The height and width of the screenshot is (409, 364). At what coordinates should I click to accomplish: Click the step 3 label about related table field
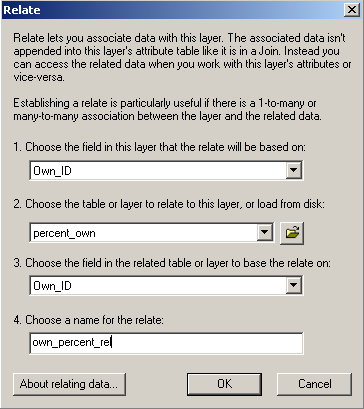172,263
